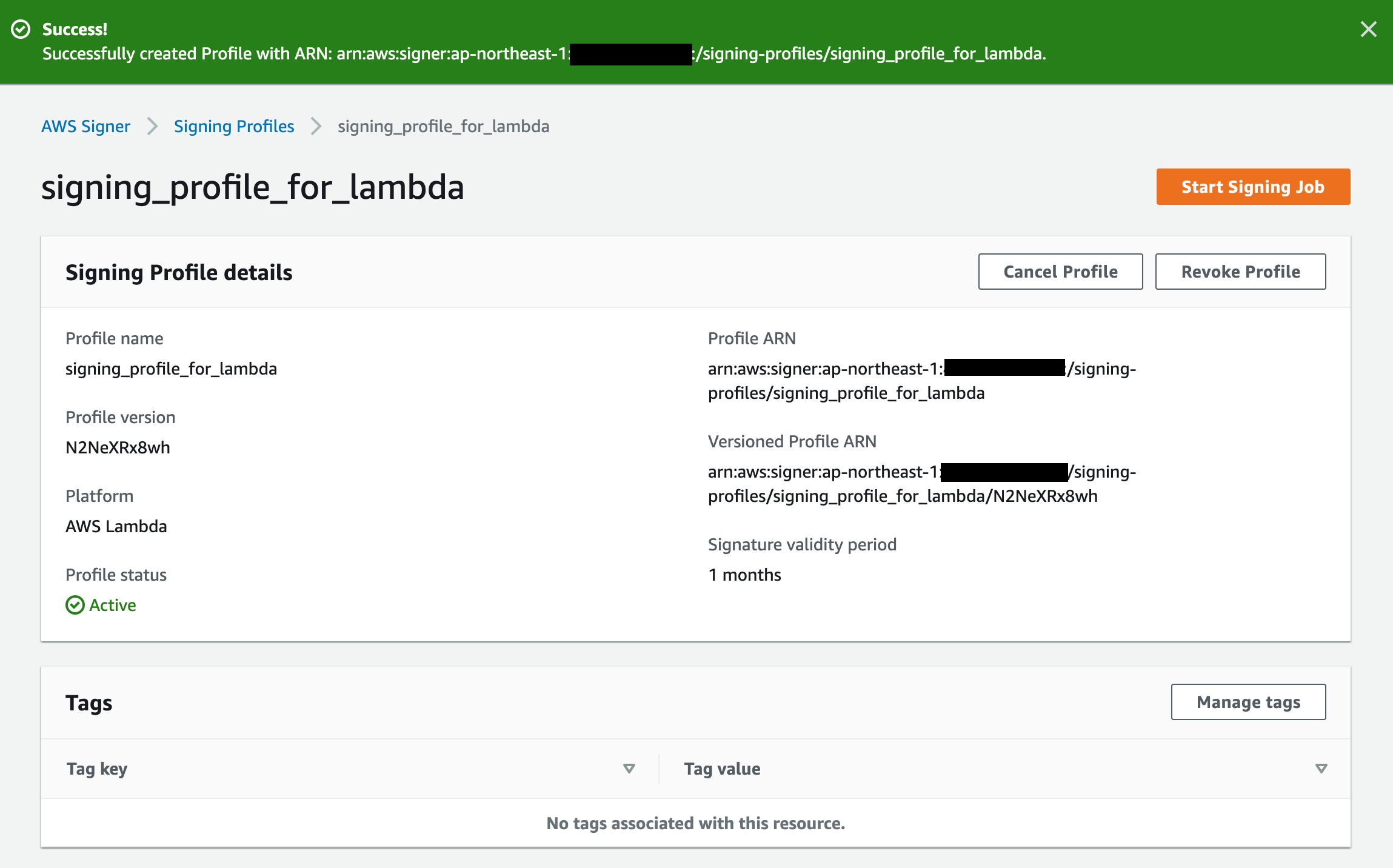
Task: Revoke the signing profile
Action: (1240, 272)
